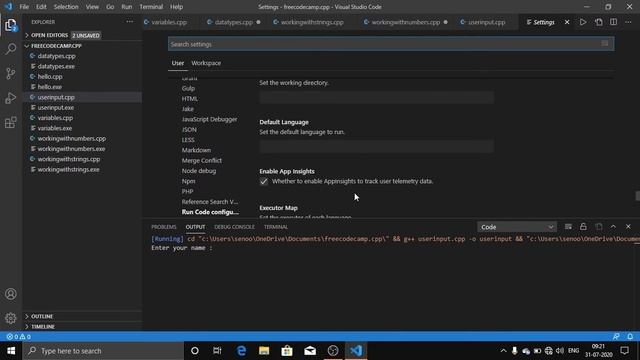Select Run Code configuration in settings tree

210,212
